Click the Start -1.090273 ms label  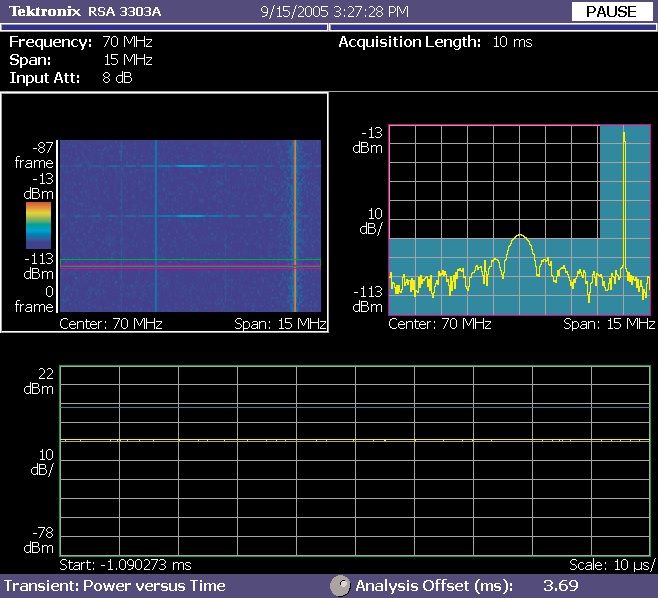pyautogui.click(x=125, y=564)
